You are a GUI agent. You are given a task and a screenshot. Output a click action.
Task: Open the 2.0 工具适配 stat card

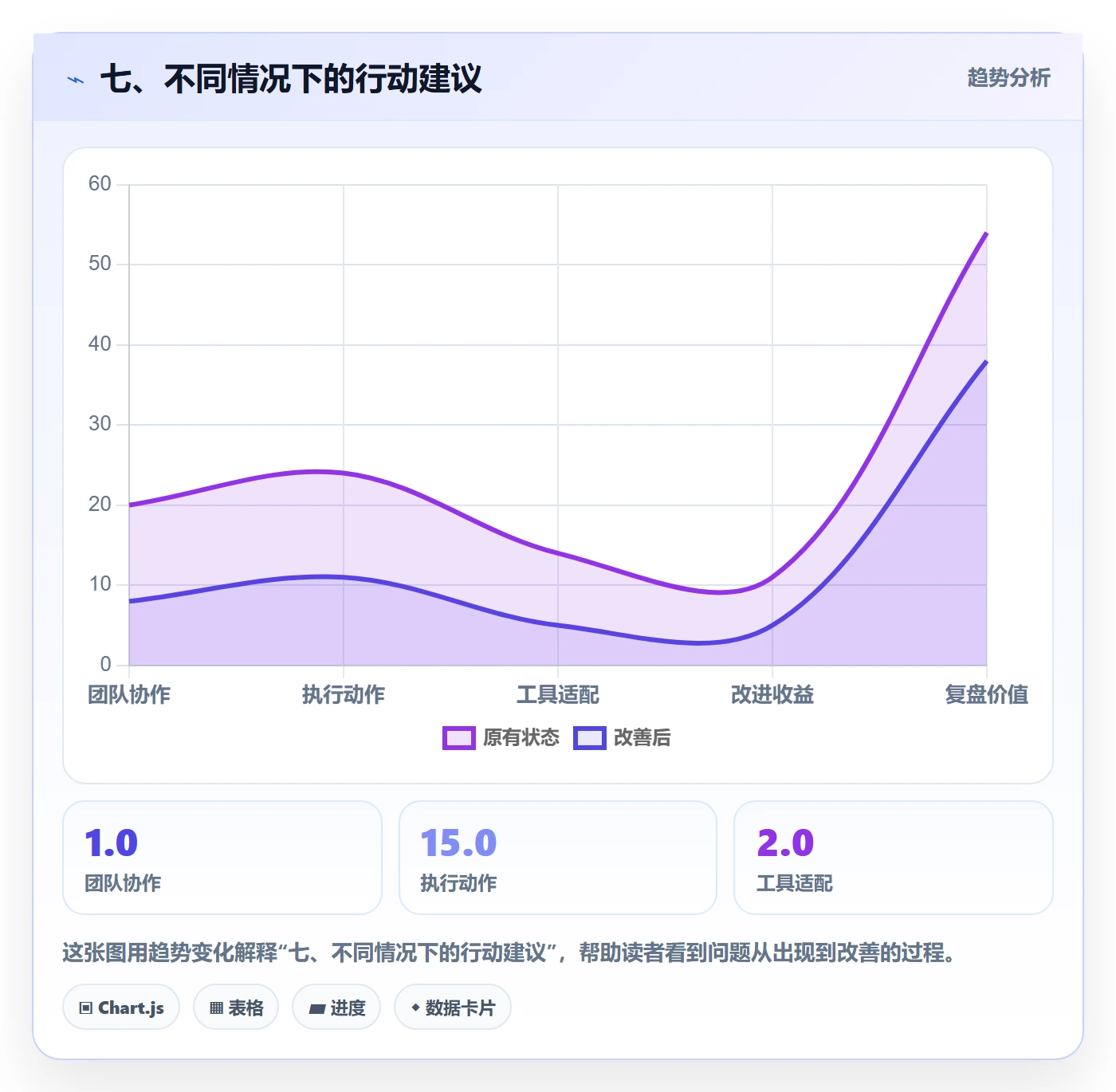coord(894,858)
